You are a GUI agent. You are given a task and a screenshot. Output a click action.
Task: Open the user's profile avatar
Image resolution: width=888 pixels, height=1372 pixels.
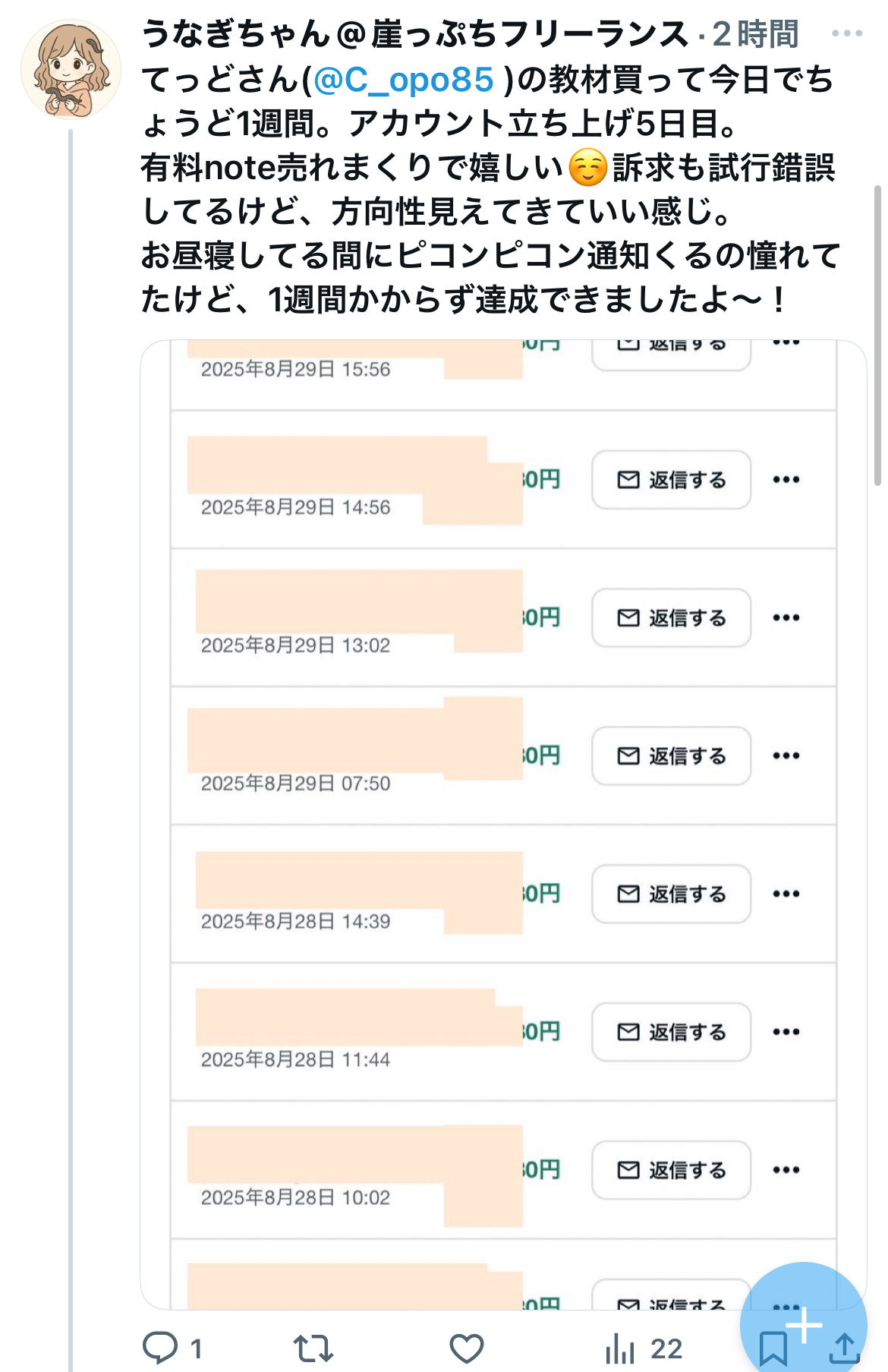[x=71, y=70]
